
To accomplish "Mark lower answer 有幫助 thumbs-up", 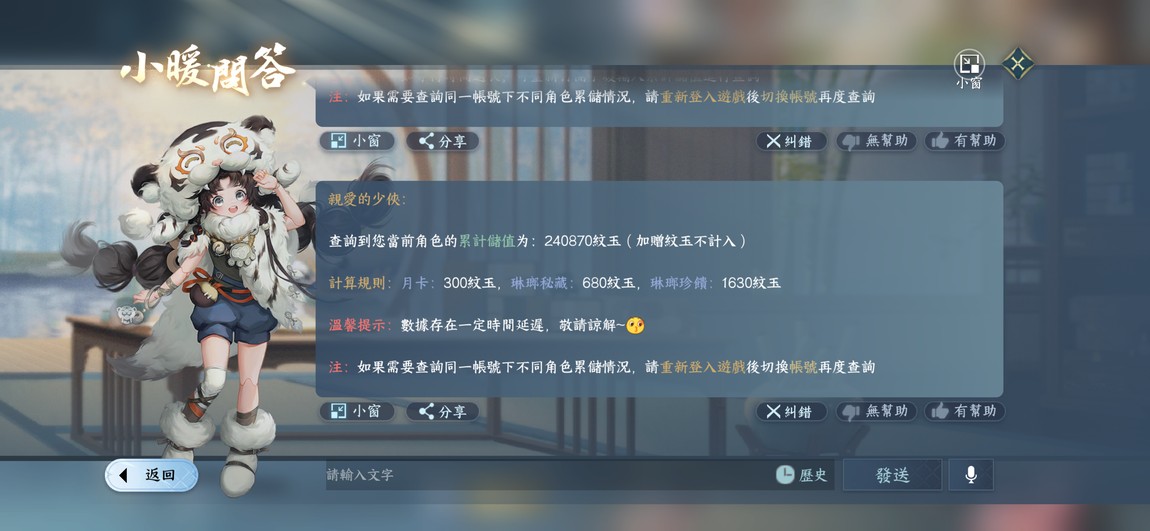I will 964,411.
